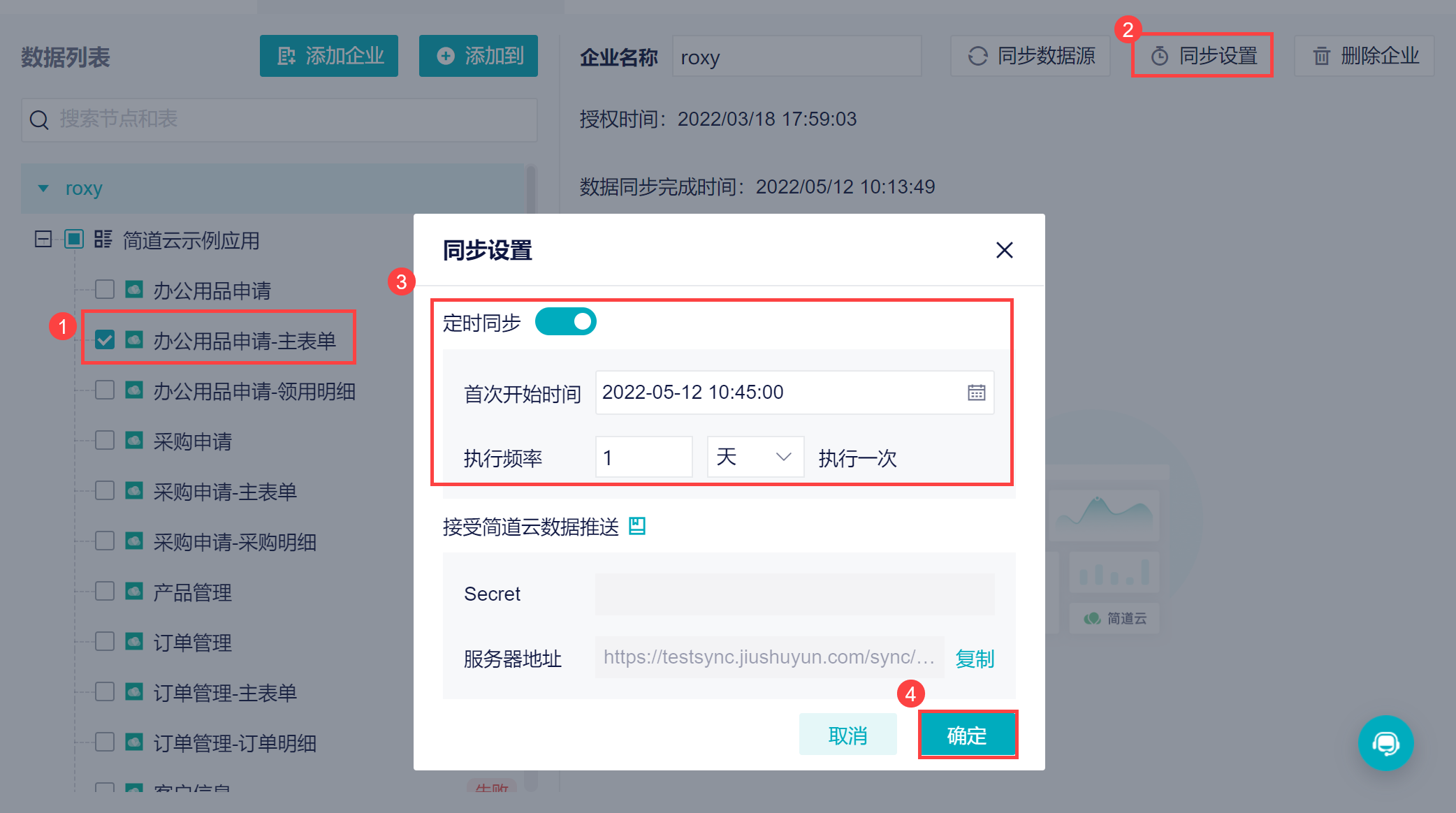Select 采购申请-采购明细 tree item
The height and width of the screenshot is (813, 1456).
235,542
